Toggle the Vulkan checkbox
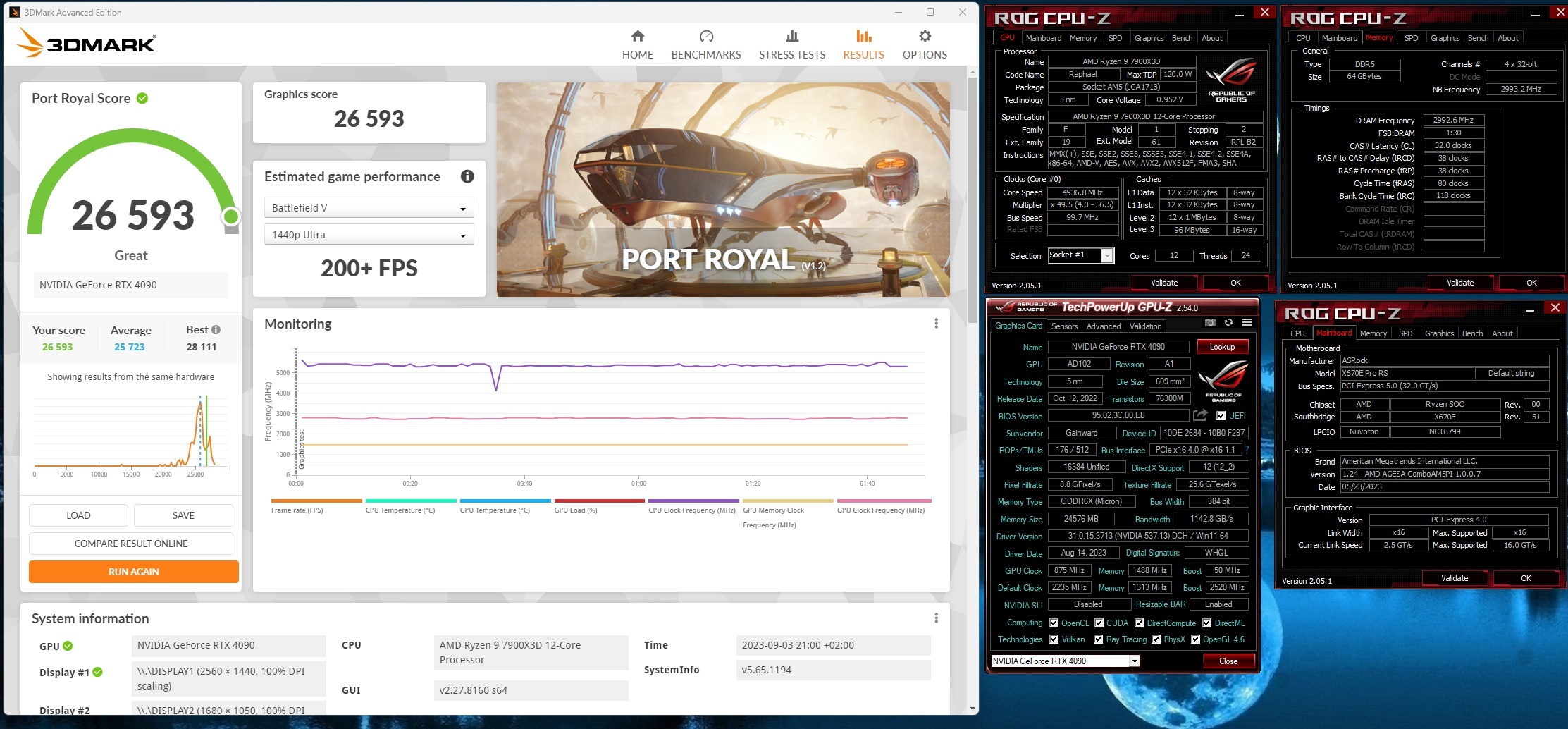The image size is (1568, 729). coord(1054,639)
